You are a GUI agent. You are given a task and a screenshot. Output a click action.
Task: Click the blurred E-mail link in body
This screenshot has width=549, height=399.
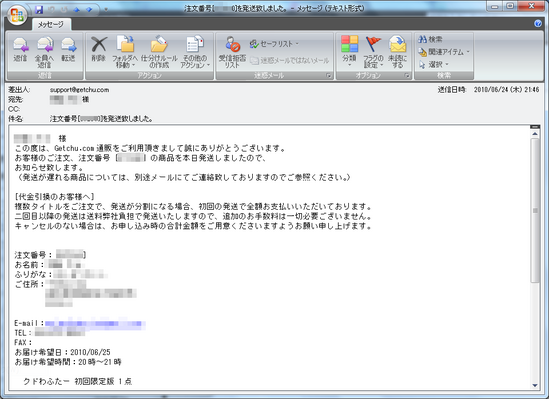point(95,323)
